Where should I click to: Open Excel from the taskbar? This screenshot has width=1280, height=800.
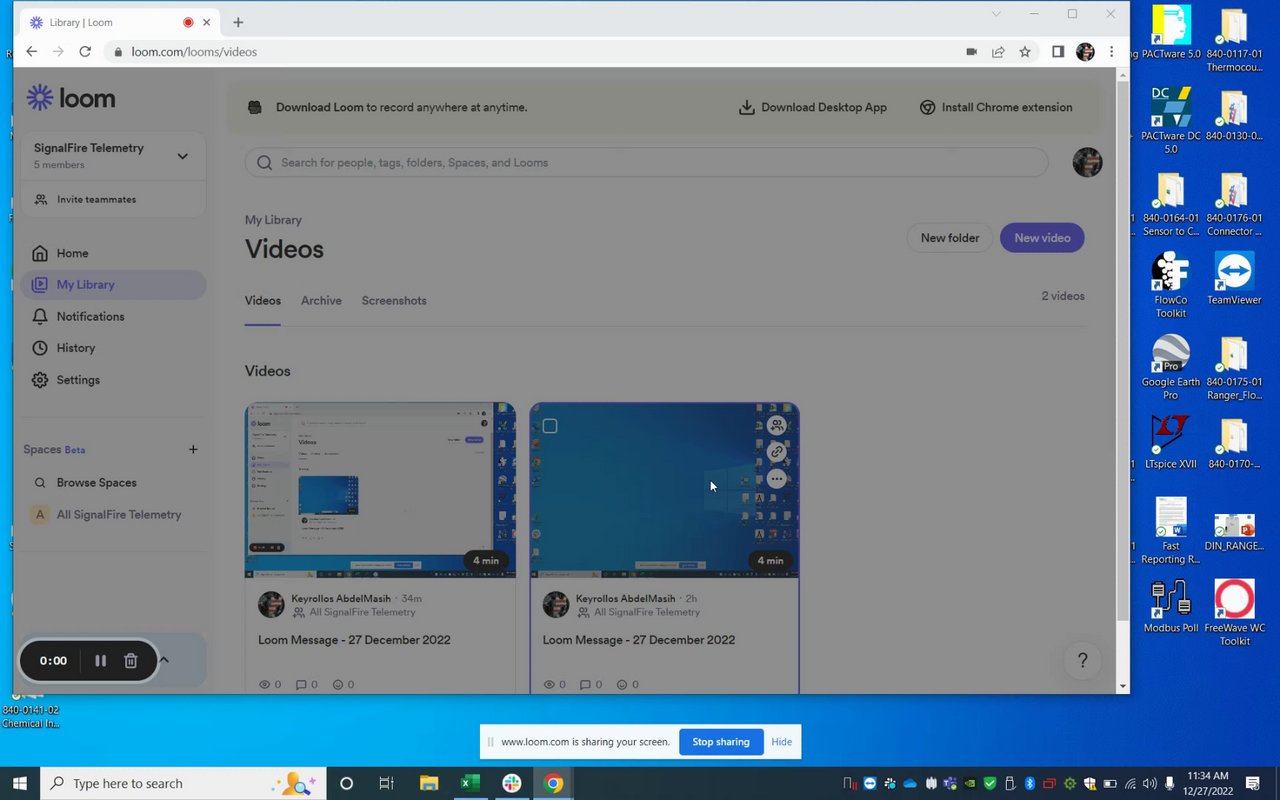point(470,783)
